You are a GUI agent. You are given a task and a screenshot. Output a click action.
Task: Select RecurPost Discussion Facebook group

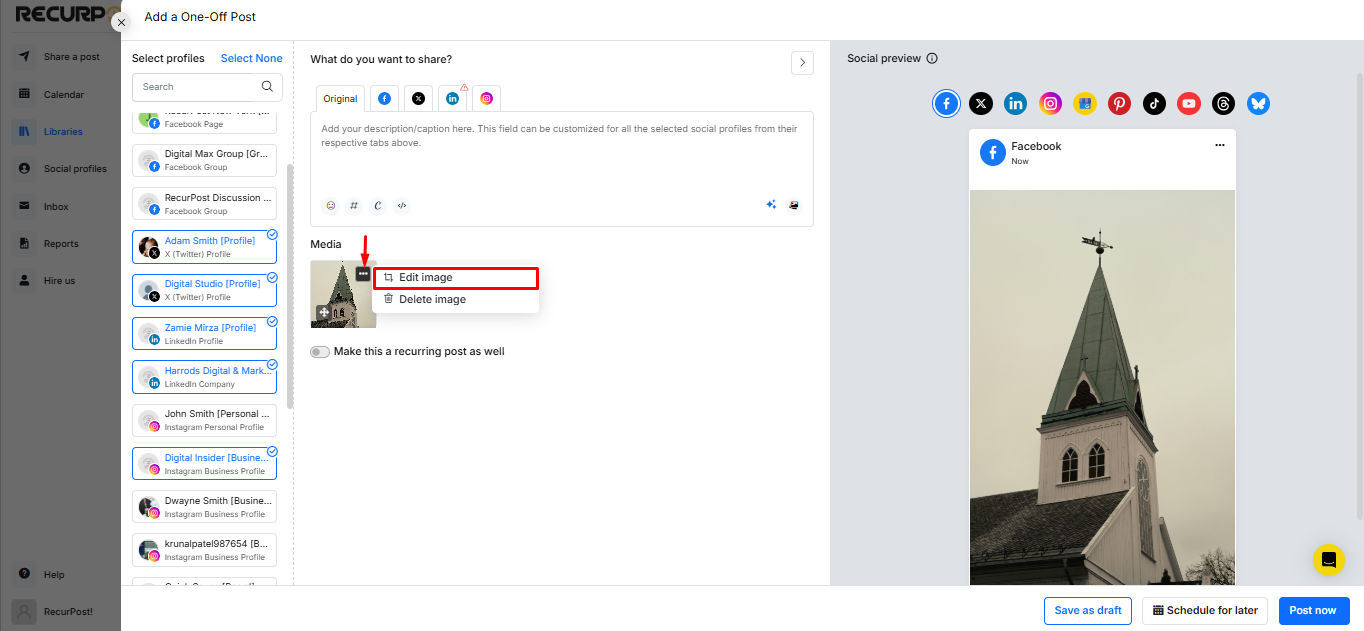204,204
